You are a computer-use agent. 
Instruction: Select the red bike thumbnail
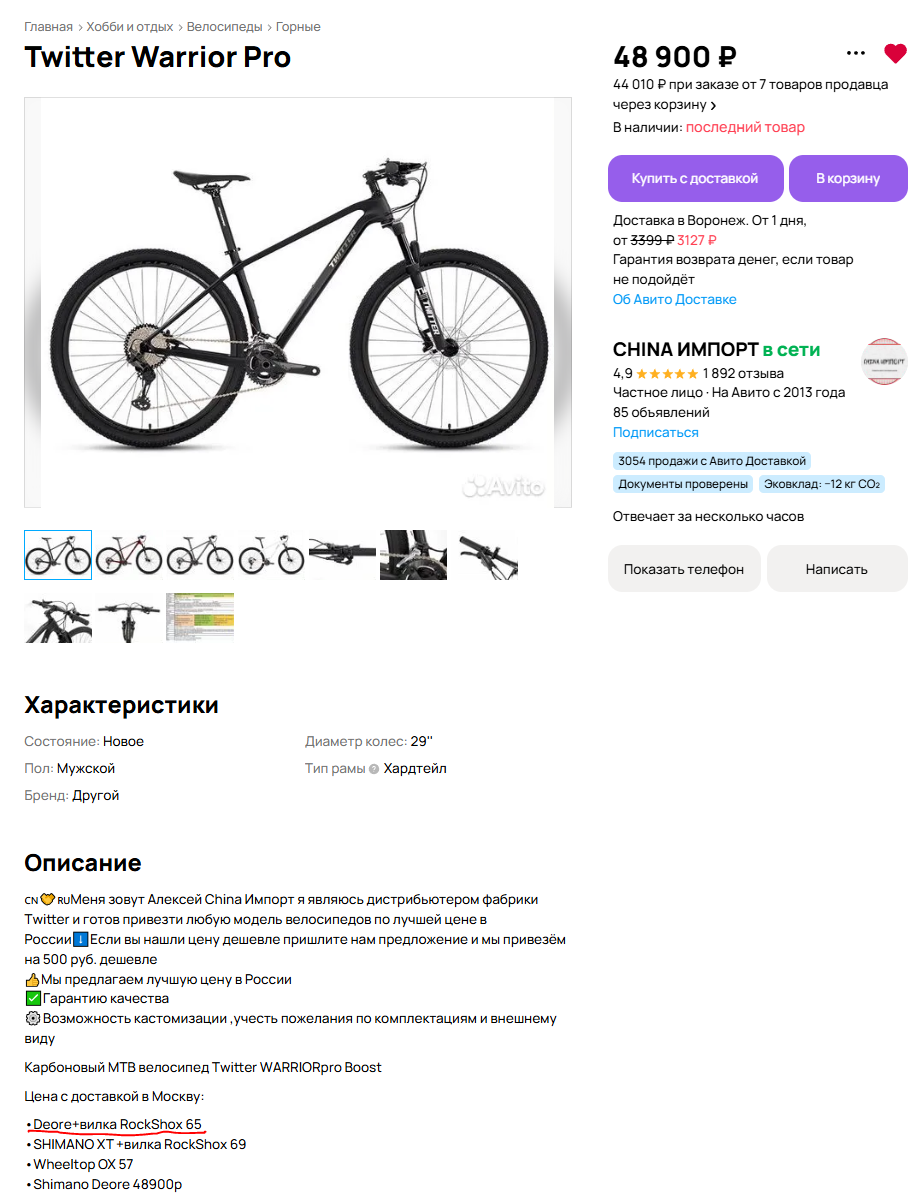point(129,555)
